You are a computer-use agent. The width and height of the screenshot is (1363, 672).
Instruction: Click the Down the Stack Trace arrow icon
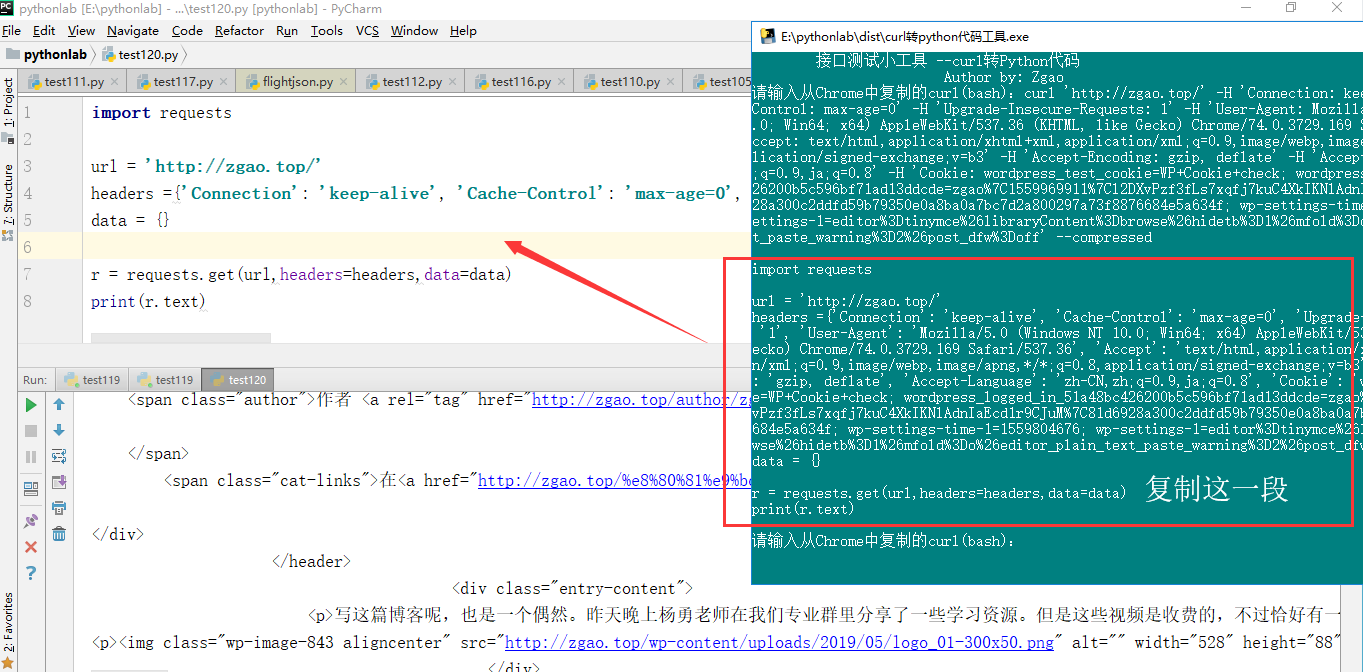pyautogui.click(x=59, y=428)
